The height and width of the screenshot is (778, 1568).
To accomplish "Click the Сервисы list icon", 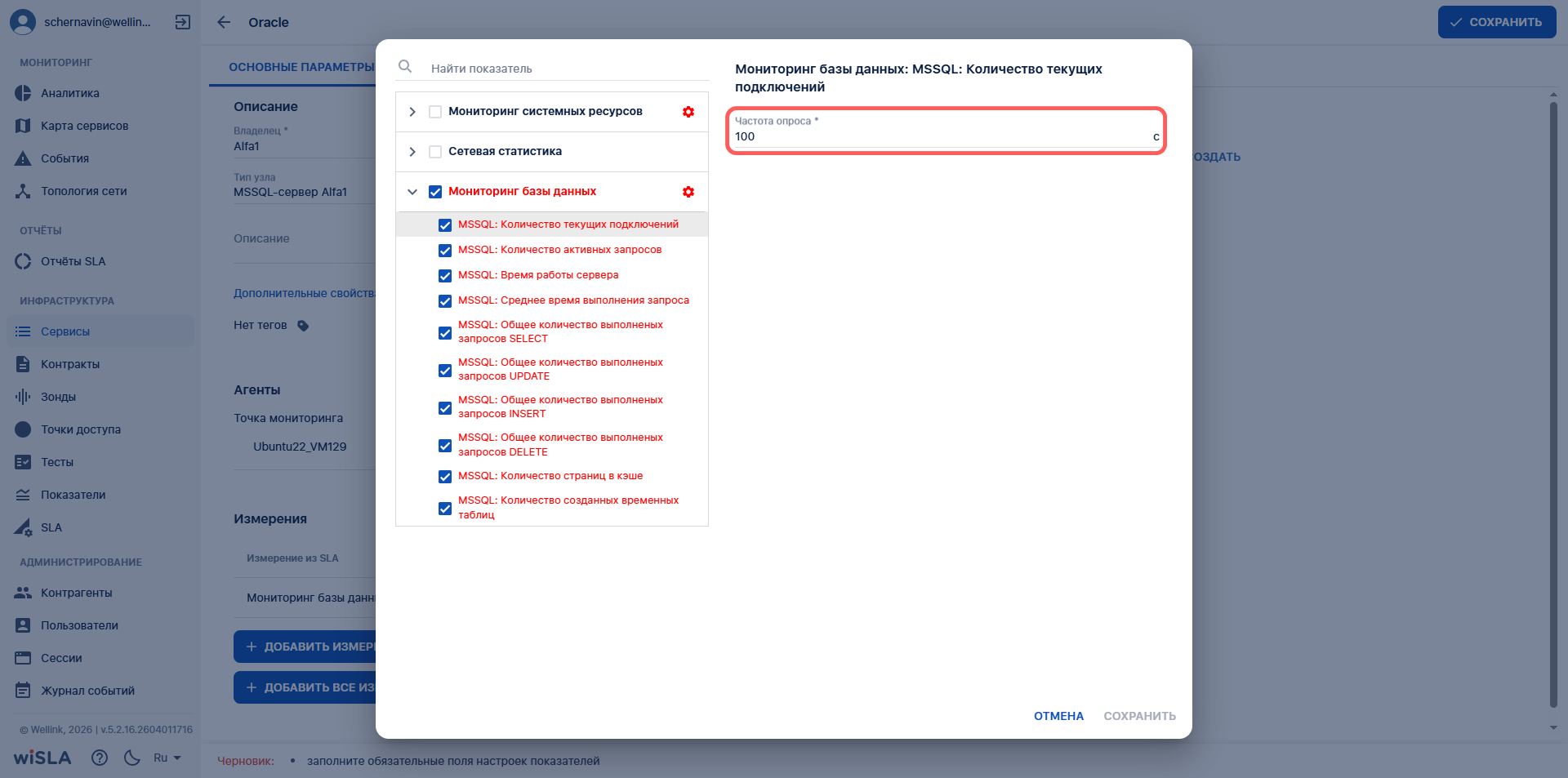I will coord(23,331).
